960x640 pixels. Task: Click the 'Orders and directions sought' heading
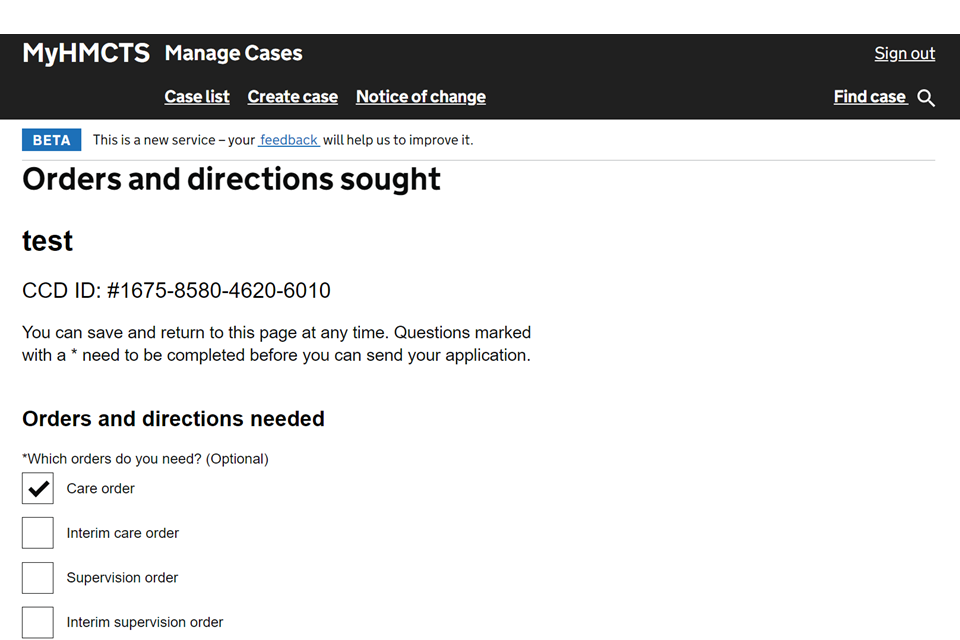click(x=231, y=179)
